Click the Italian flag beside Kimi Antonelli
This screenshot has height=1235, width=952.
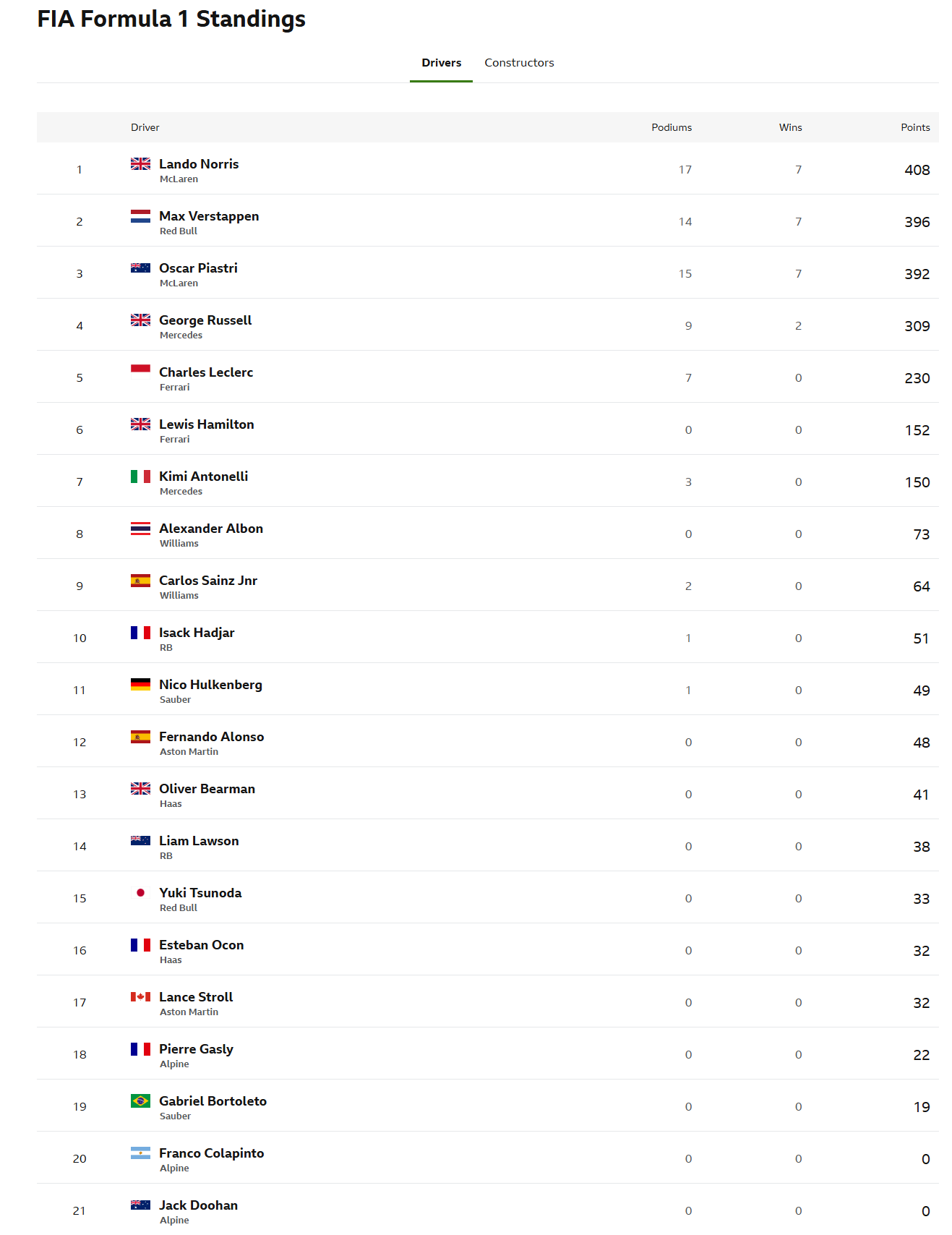pos(140,477)
